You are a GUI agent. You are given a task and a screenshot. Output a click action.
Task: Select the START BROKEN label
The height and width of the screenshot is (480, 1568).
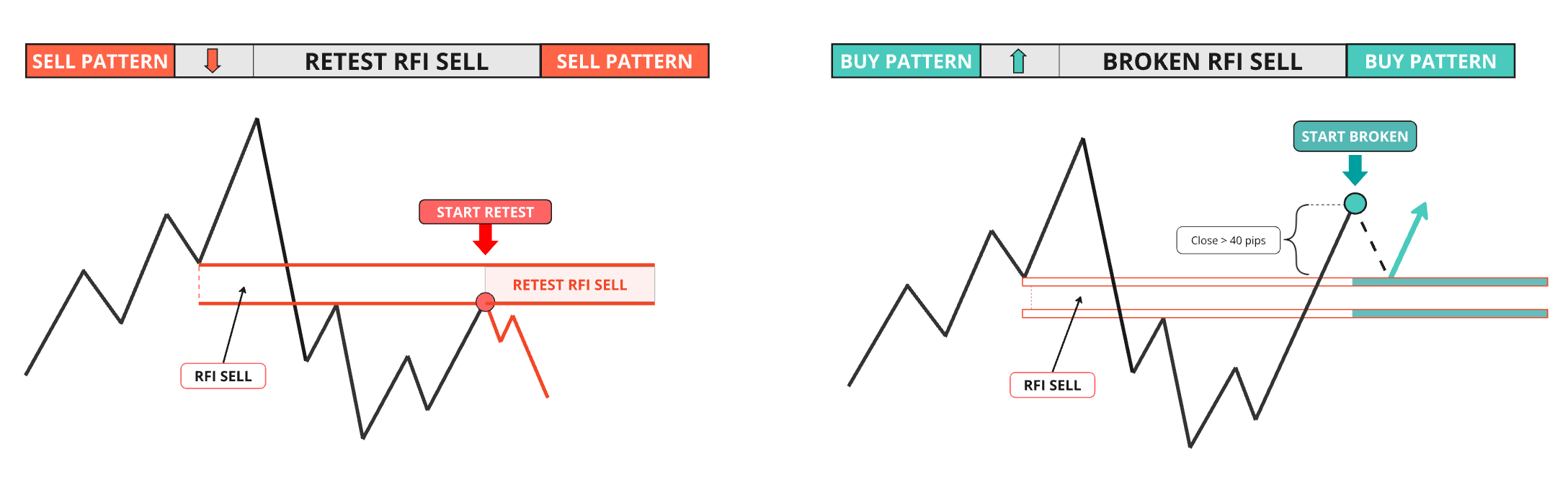(1355, 136)
